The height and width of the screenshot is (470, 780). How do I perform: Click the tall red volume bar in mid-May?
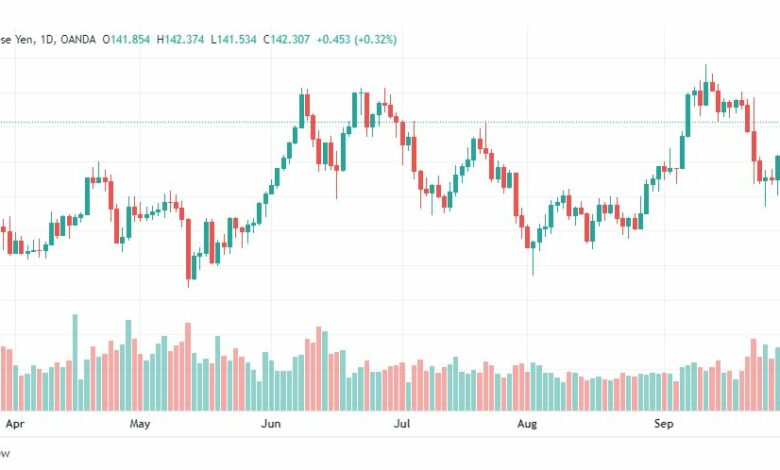[188, 367]
